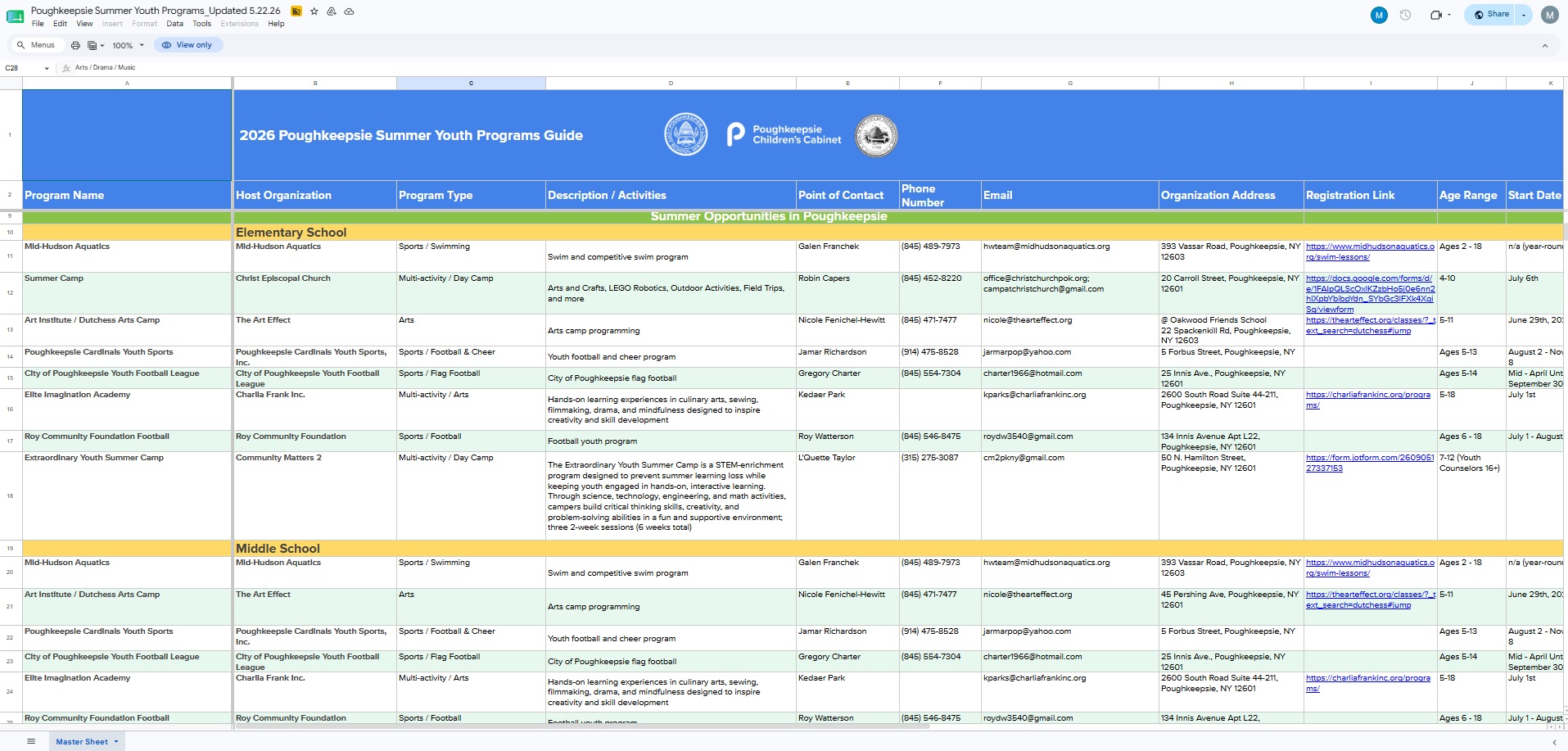Open the Google Sheets home icon

tap(15, 16)
